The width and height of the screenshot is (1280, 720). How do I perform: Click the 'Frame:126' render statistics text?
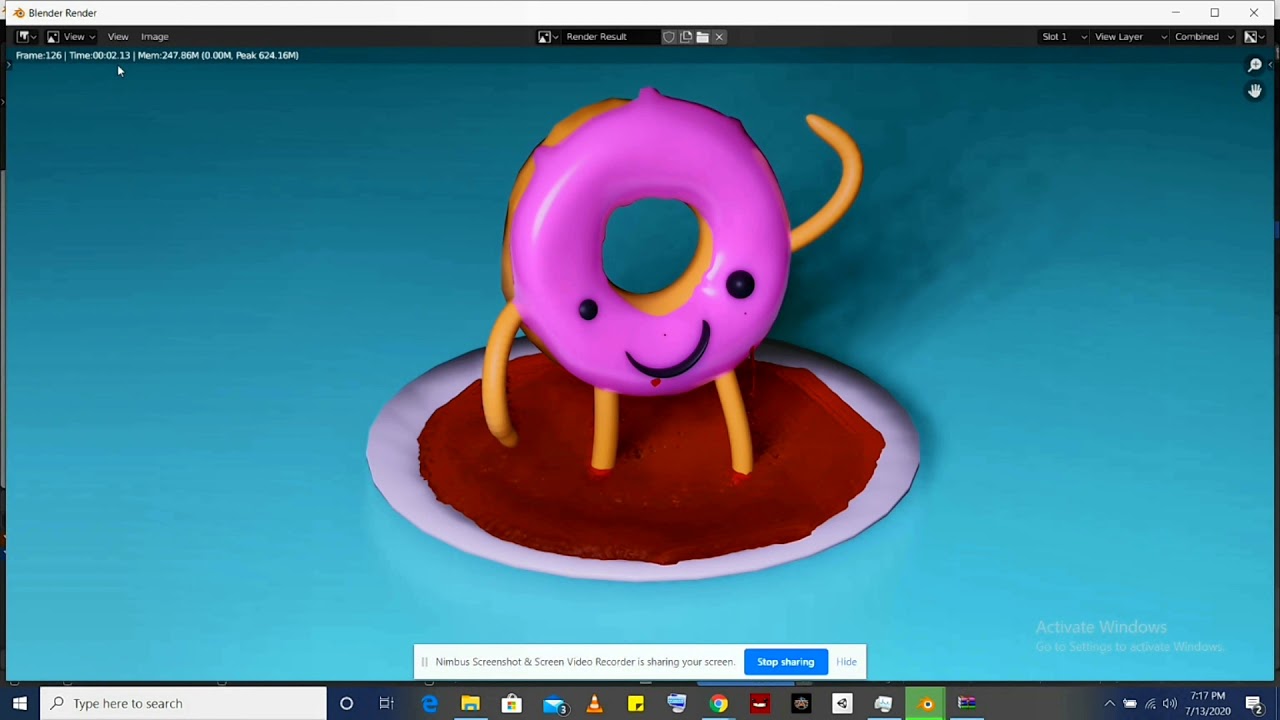[x=39, y=55]
